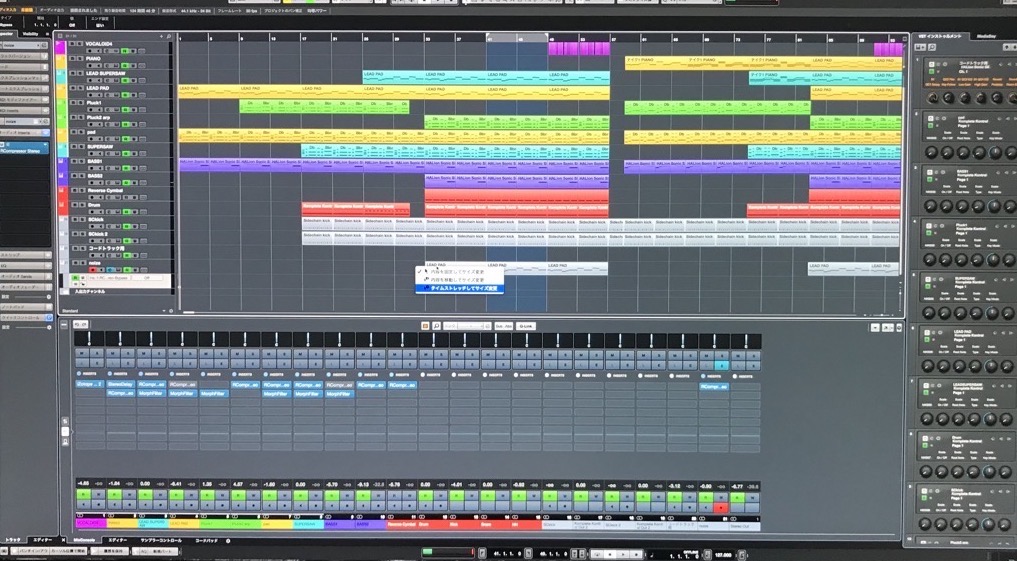Click the add track plus icon

point(162,36)
